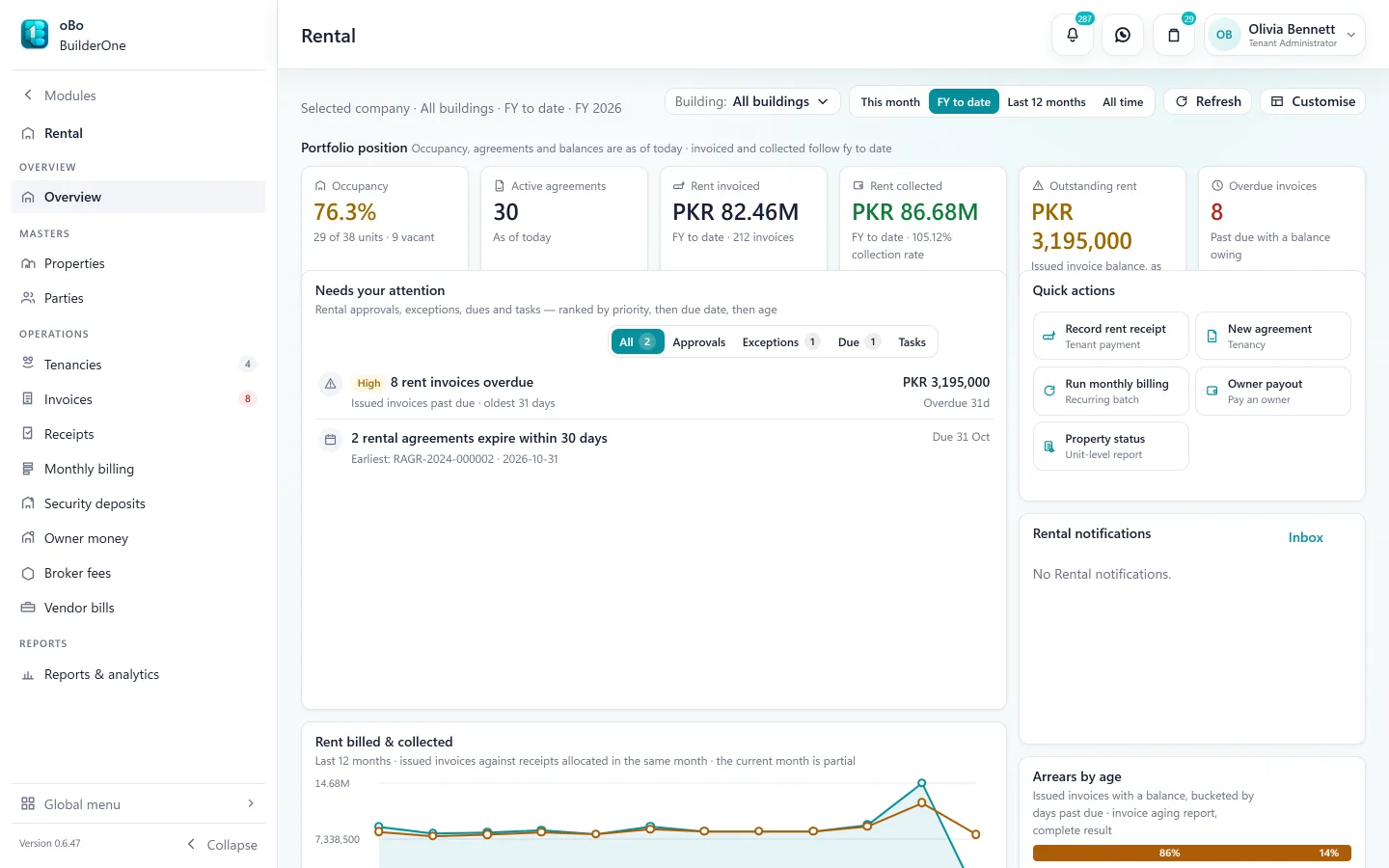Open the notifications bell icon
Viewport: 1389px width, 868px height.
[1073, 35]
